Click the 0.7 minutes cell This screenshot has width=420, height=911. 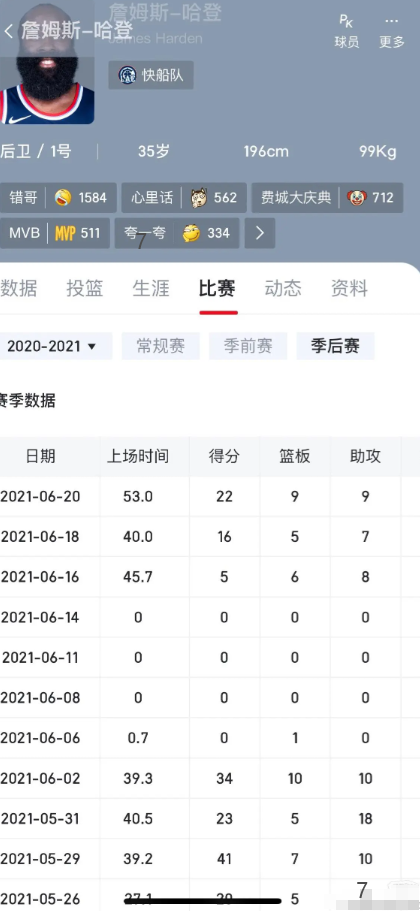click(x=138, y=738)
